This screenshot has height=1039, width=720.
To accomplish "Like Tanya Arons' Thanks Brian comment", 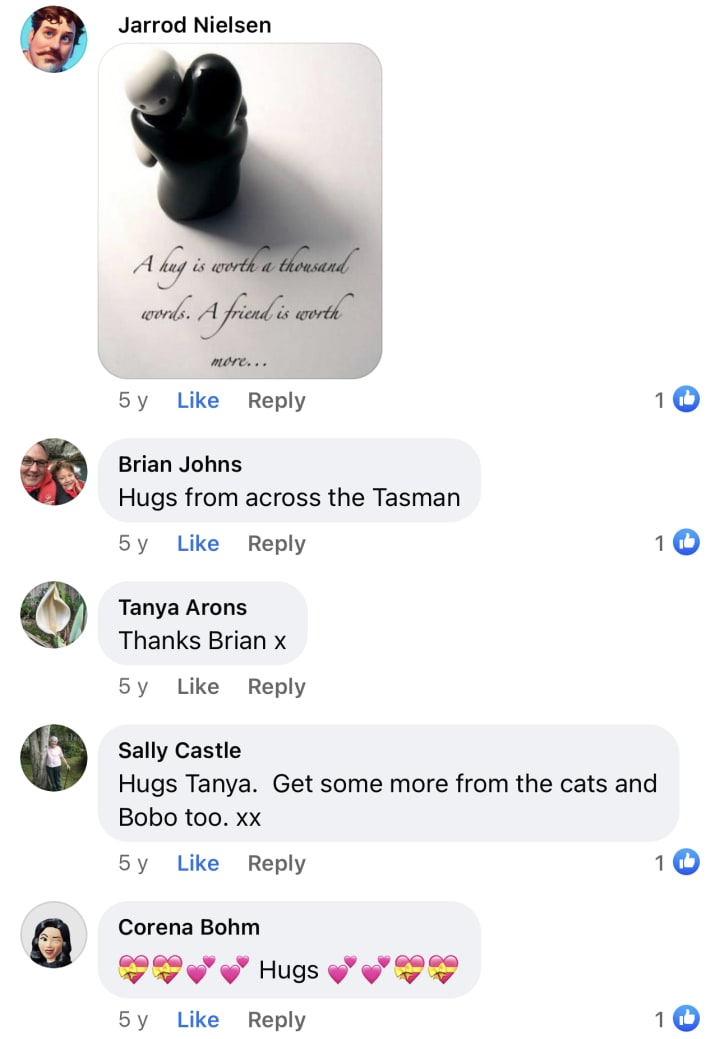I will click(x=197, y=686).
